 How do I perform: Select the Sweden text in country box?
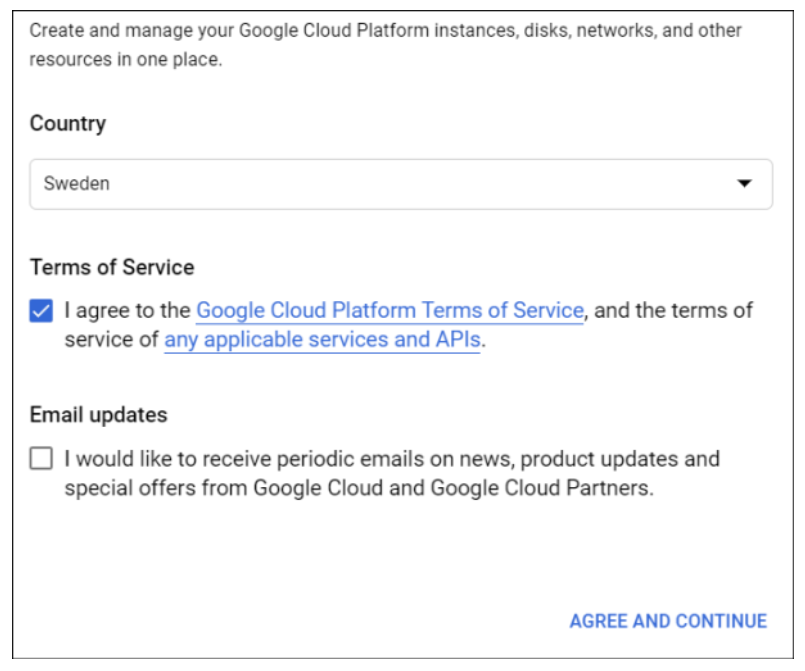pyautogui.click(x=77, y=184)
